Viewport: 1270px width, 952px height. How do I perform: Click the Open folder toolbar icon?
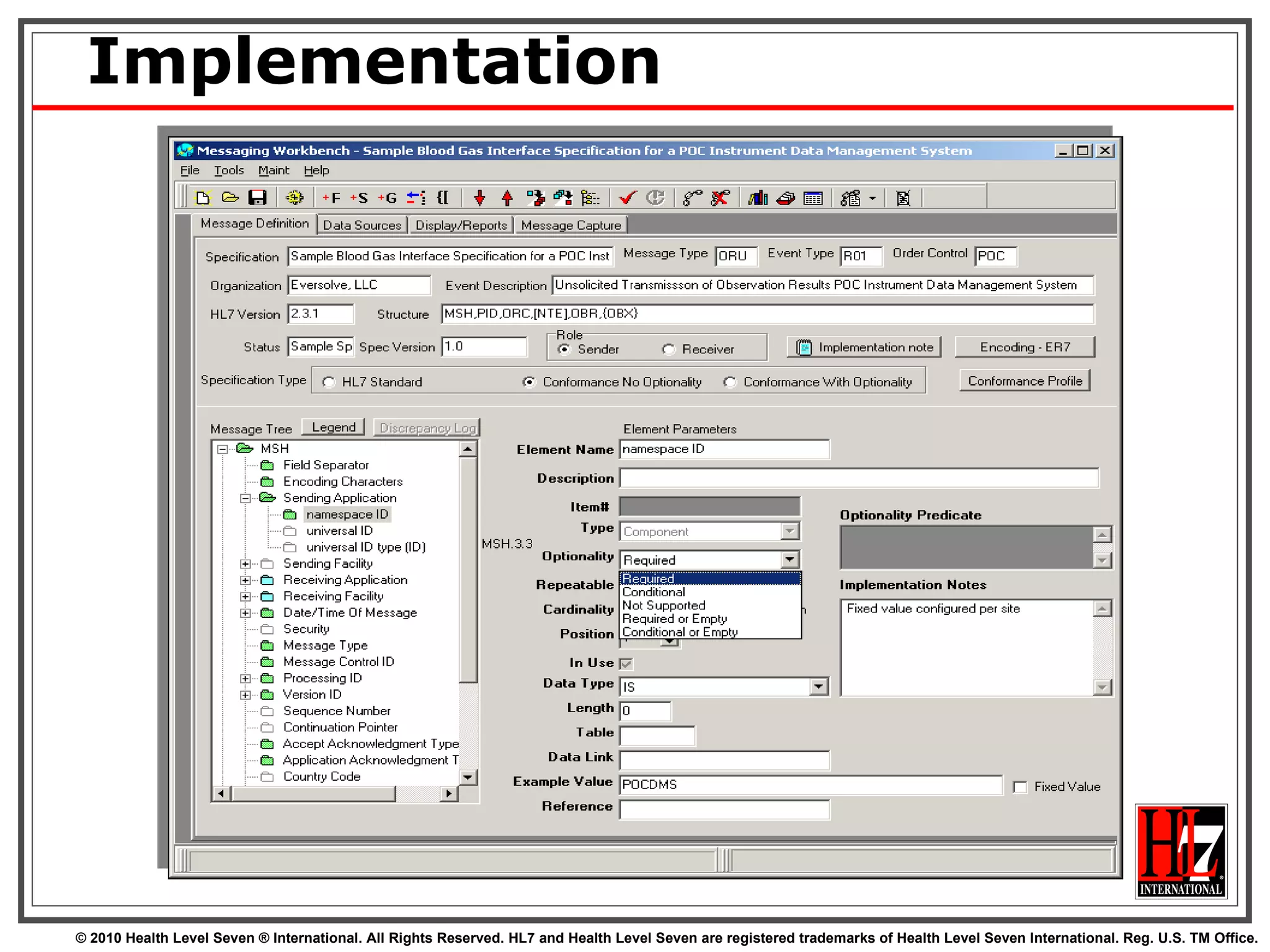230,198
